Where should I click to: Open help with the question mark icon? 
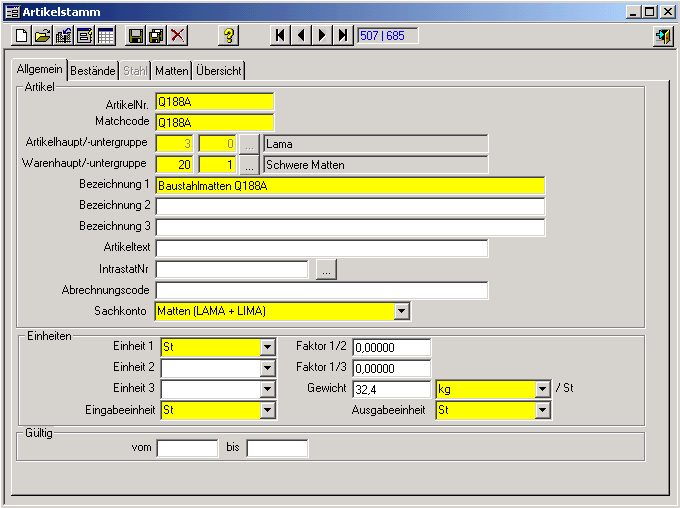[x=229, y=36]
